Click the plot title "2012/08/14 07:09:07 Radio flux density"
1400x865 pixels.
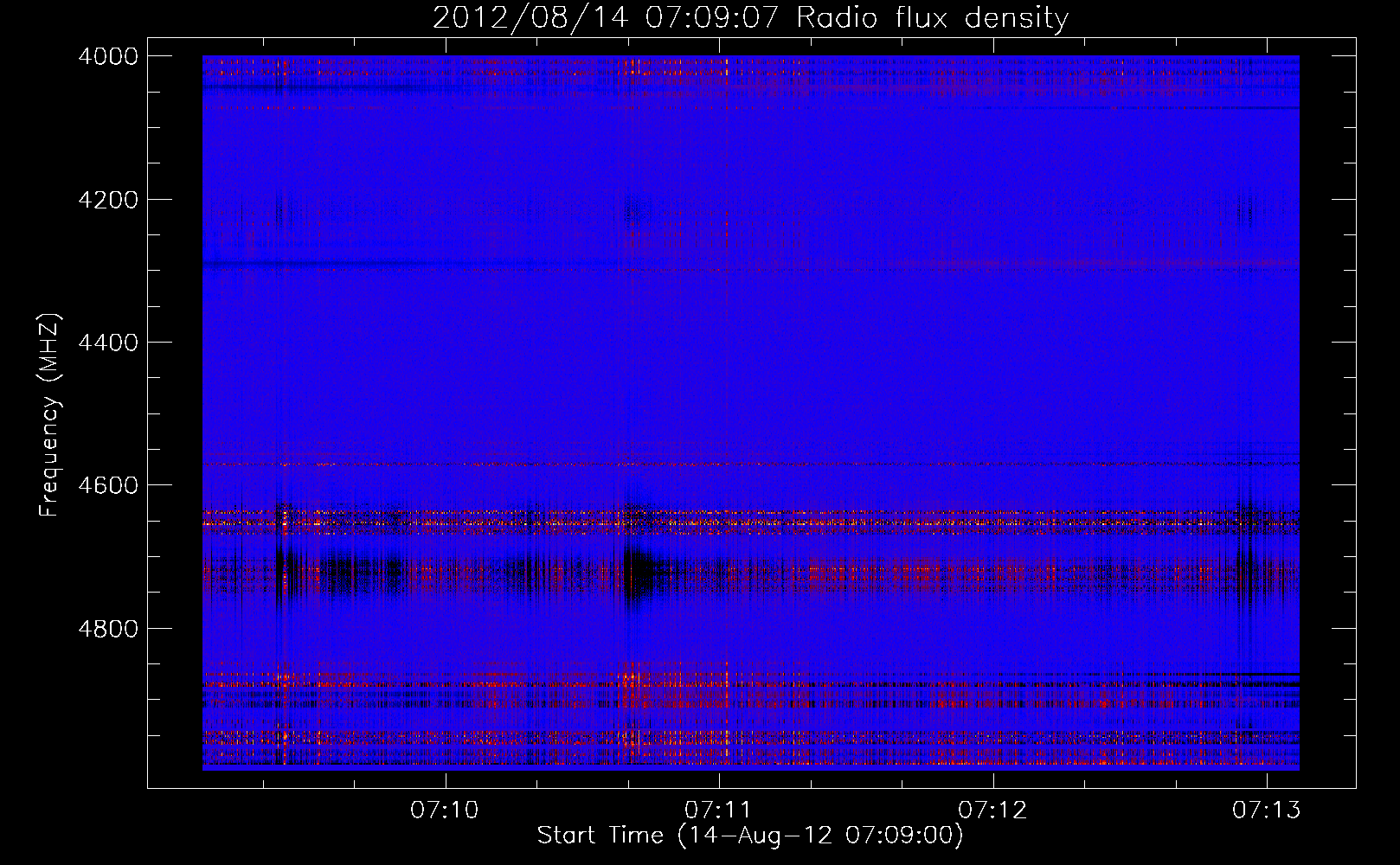(750, 17)
